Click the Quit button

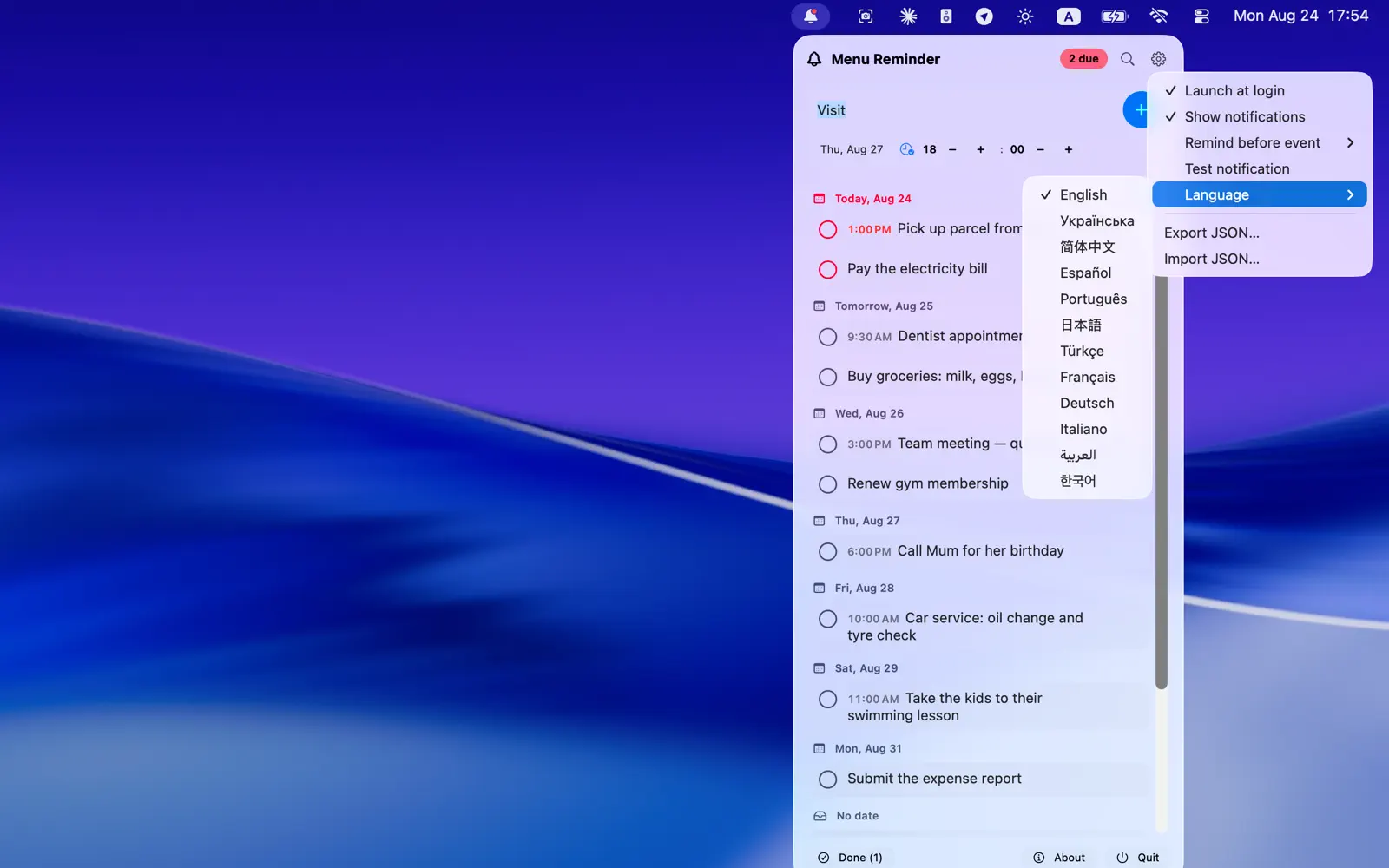coord(1138,858)
